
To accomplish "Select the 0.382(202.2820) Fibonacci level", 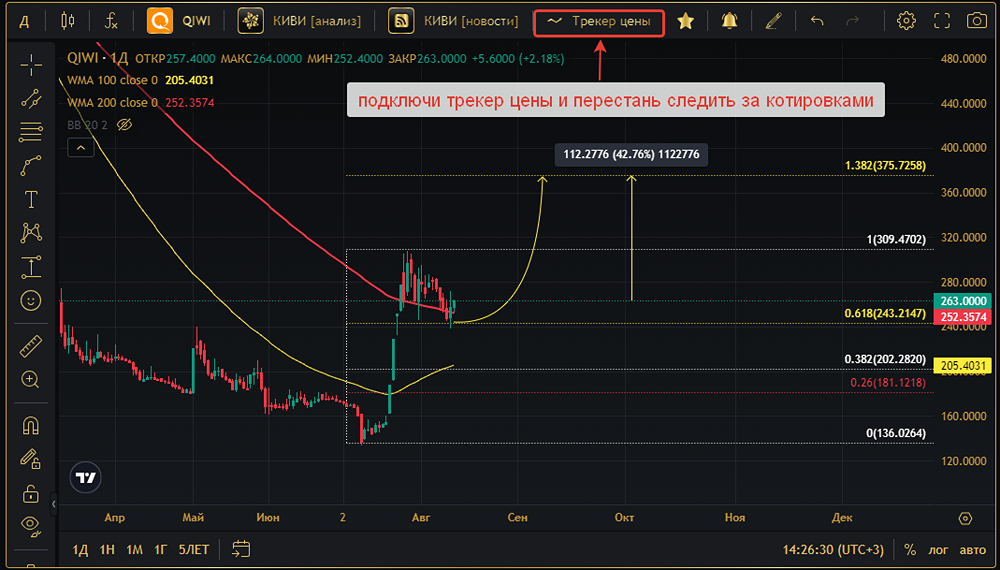I will (x=885, y=360).
